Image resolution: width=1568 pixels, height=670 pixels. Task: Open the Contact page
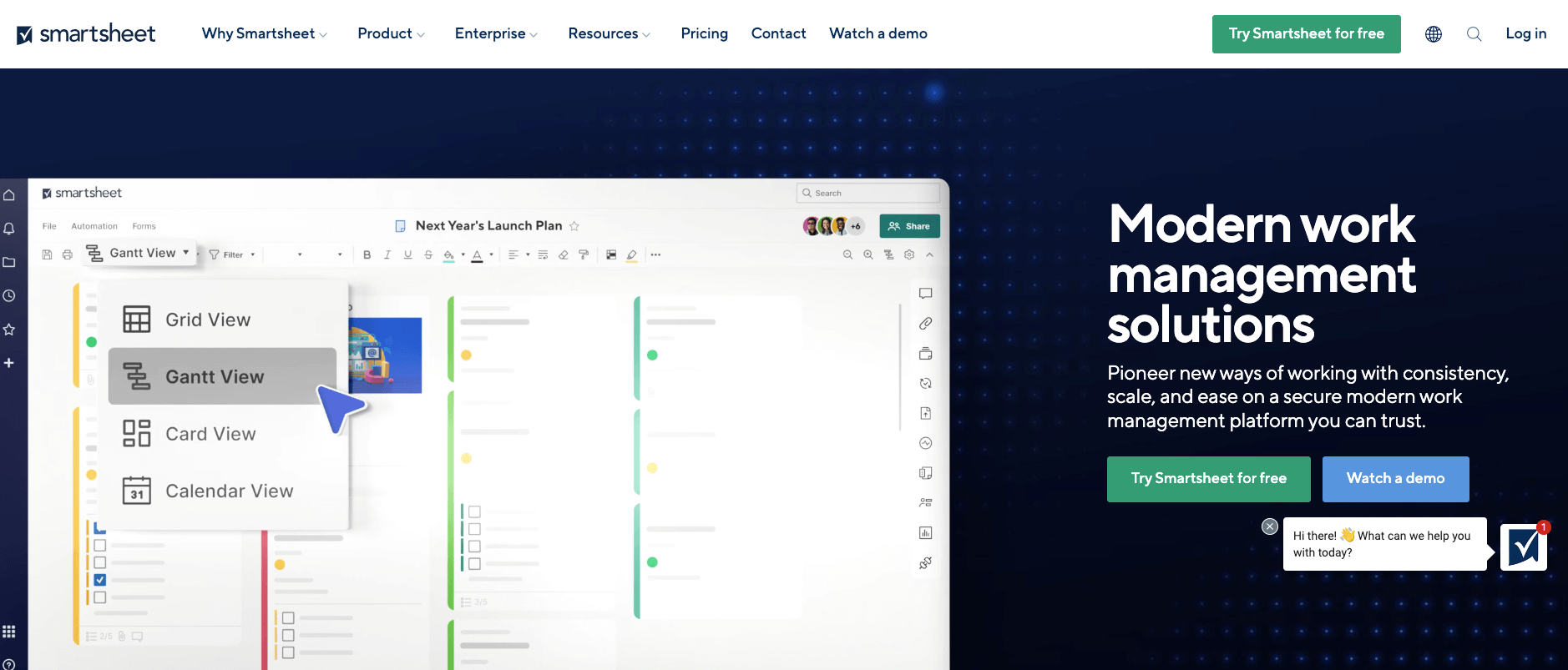click(778, 33)
